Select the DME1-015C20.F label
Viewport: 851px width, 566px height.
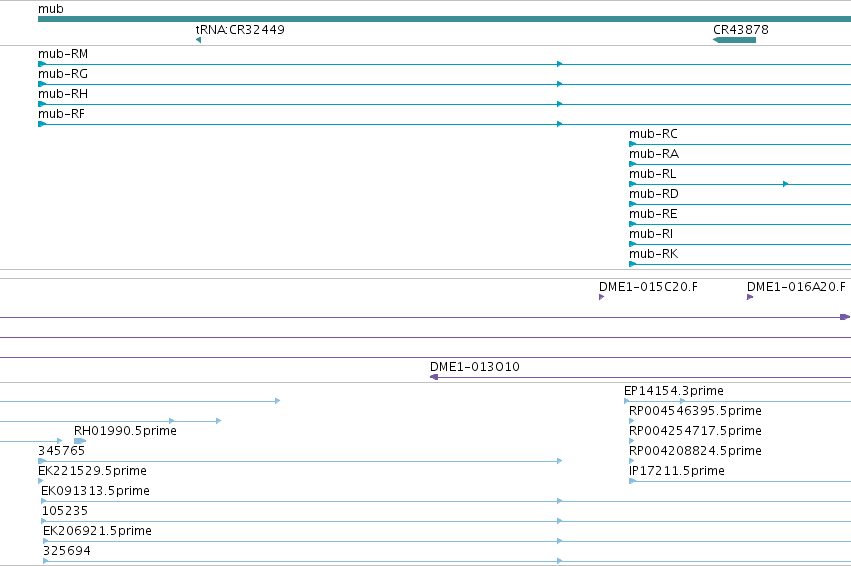coord(649,287)
